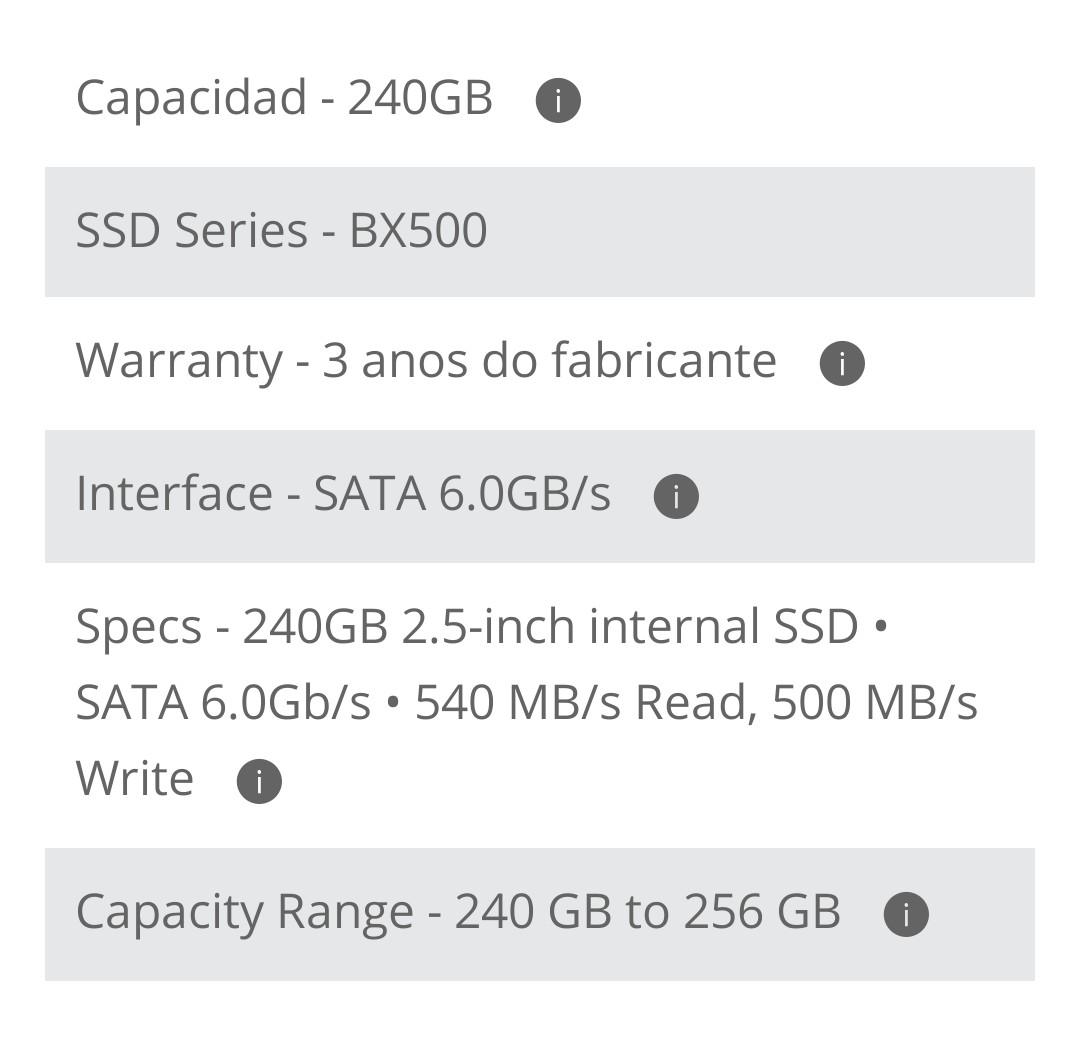
Task: Select the Capacity Range row text
Action: click(x=458, y=911)
